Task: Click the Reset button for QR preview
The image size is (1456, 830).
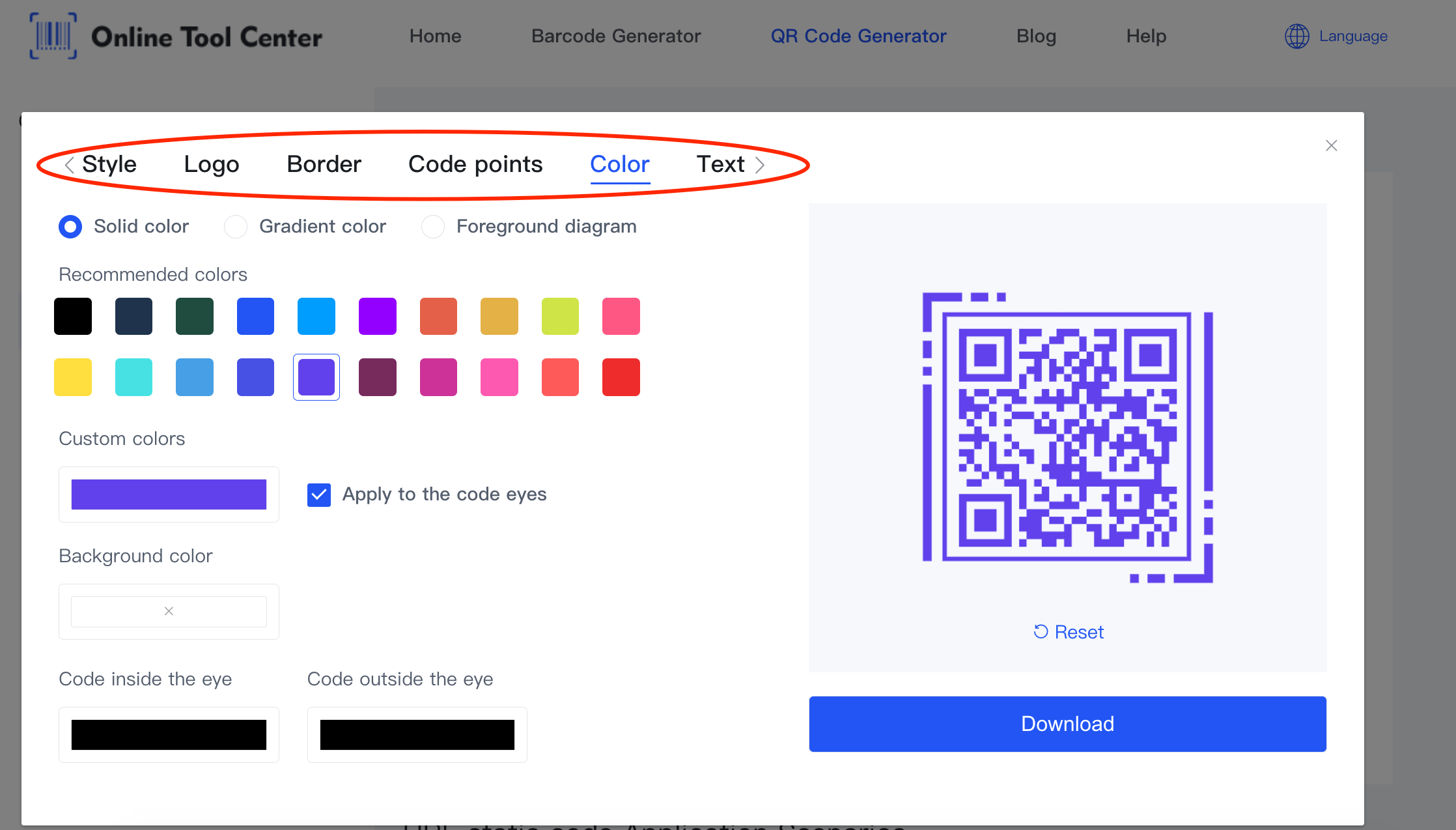Action: click(x=1068, y=631)
